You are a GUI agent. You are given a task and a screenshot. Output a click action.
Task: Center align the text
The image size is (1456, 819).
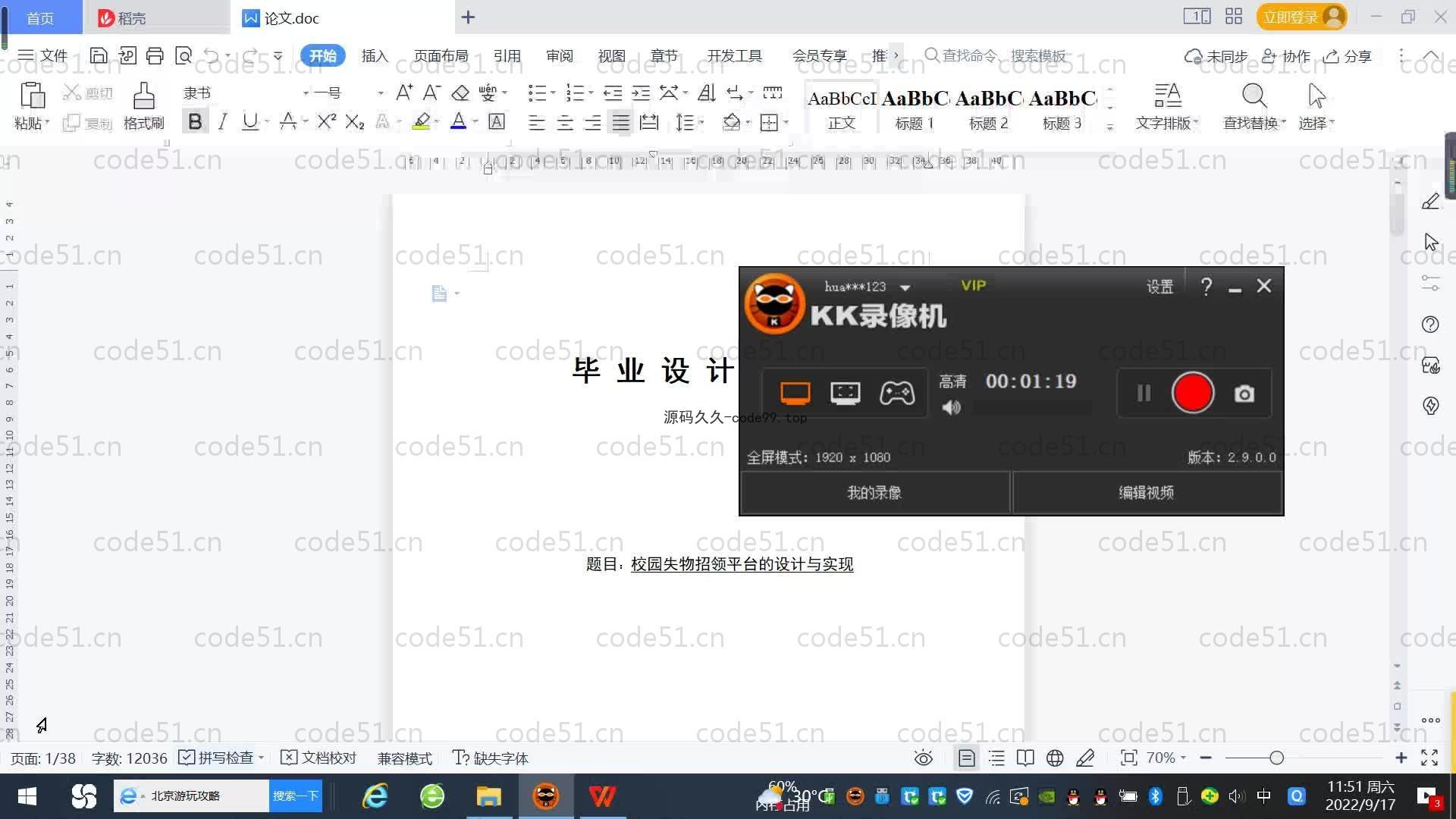[x=564, y=122]
